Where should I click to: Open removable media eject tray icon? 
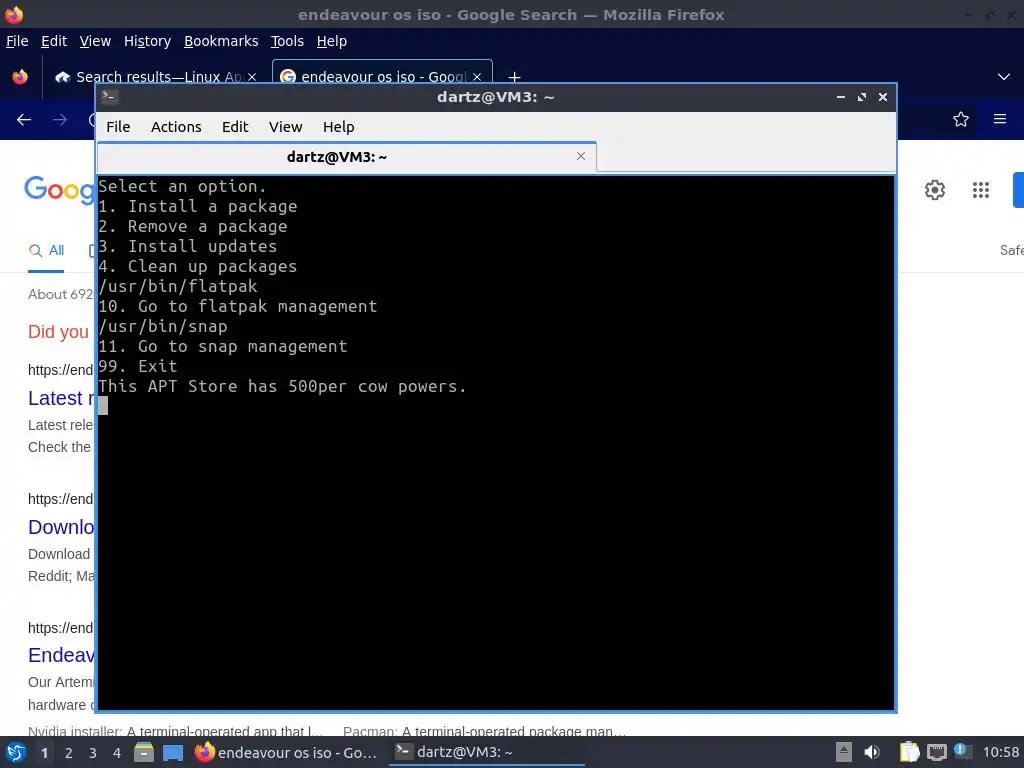pyautogui.click(x=844, y=752)
